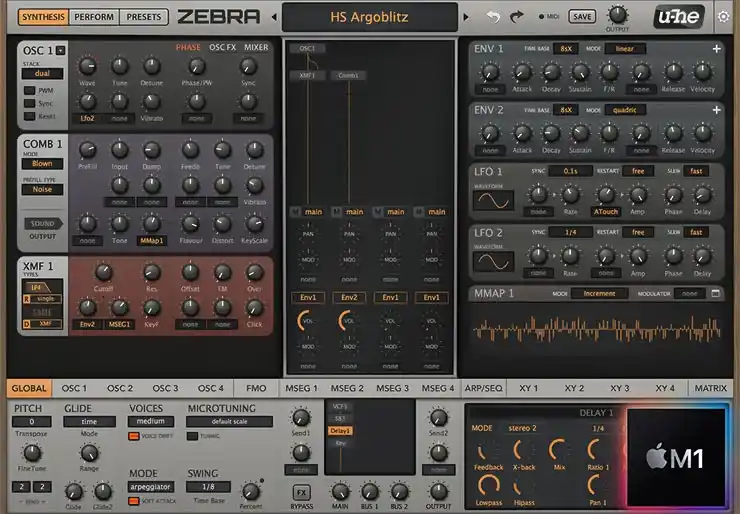Click the Comb1 module in grid

coord(348,75)
